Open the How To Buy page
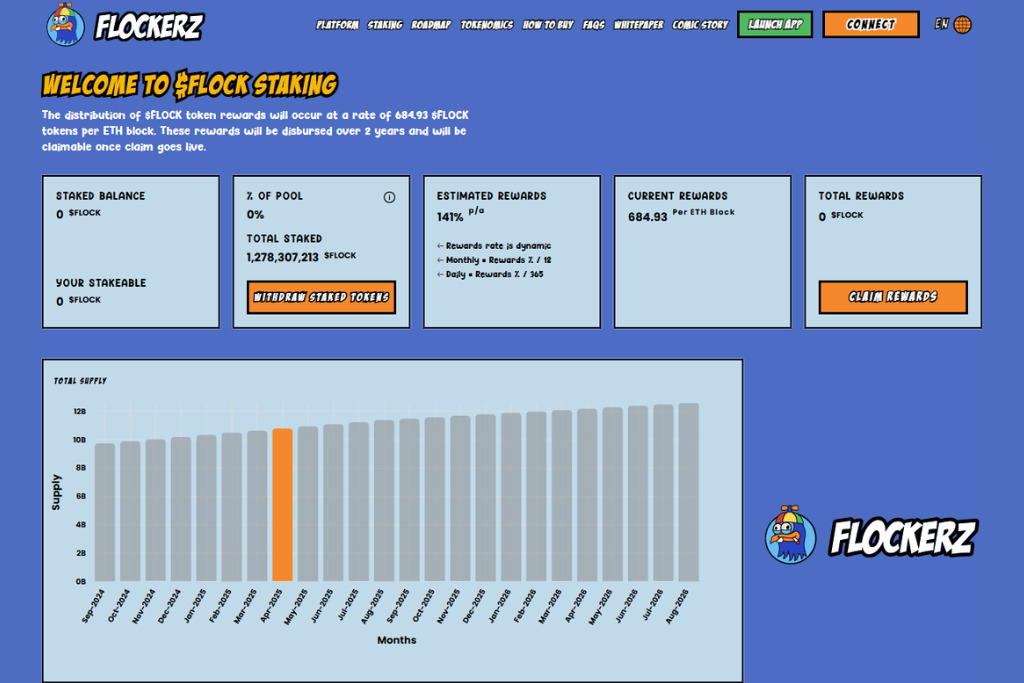 [x=548, y=25]
